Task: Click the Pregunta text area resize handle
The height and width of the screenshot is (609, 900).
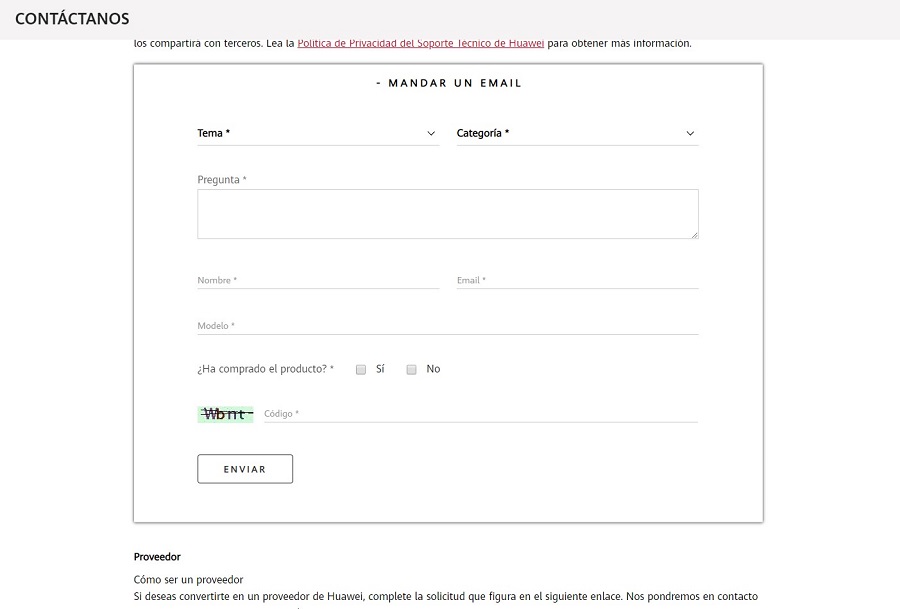Action: pos(694,234)
